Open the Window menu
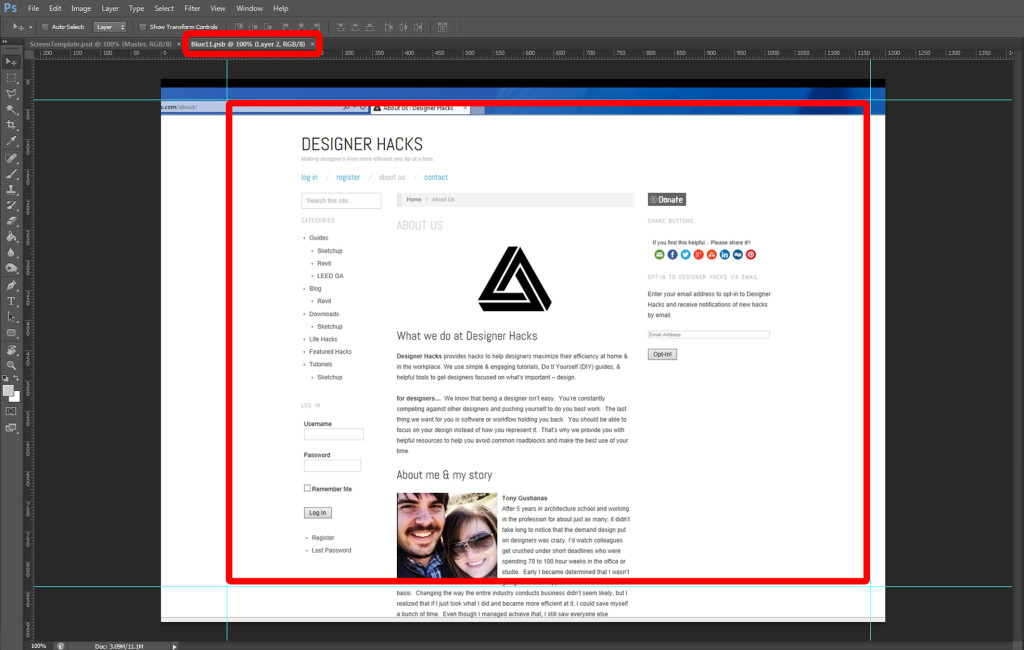 (249, 8)
